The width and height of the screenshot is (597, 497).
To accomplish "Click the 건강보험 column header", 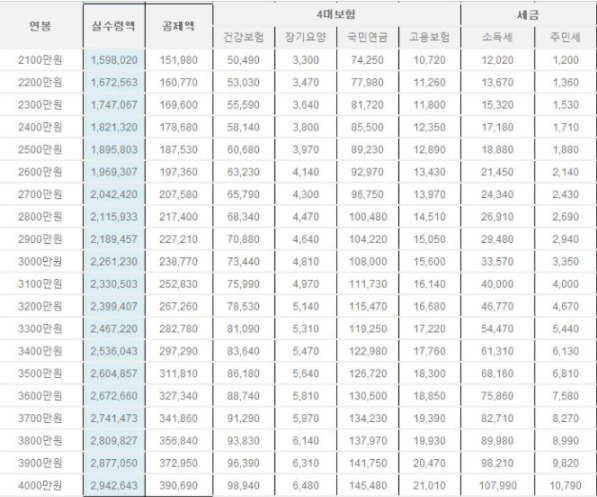I will (243, 37).
